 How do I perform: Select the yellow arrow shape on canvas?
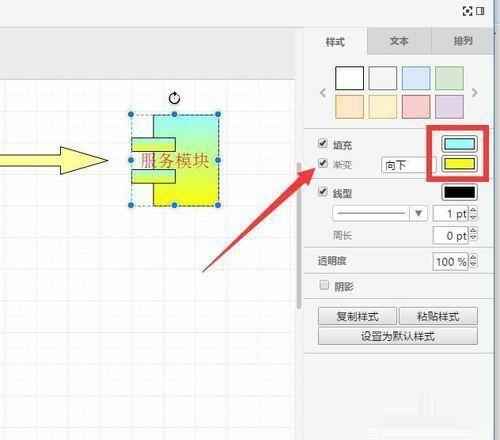(53, 160)
